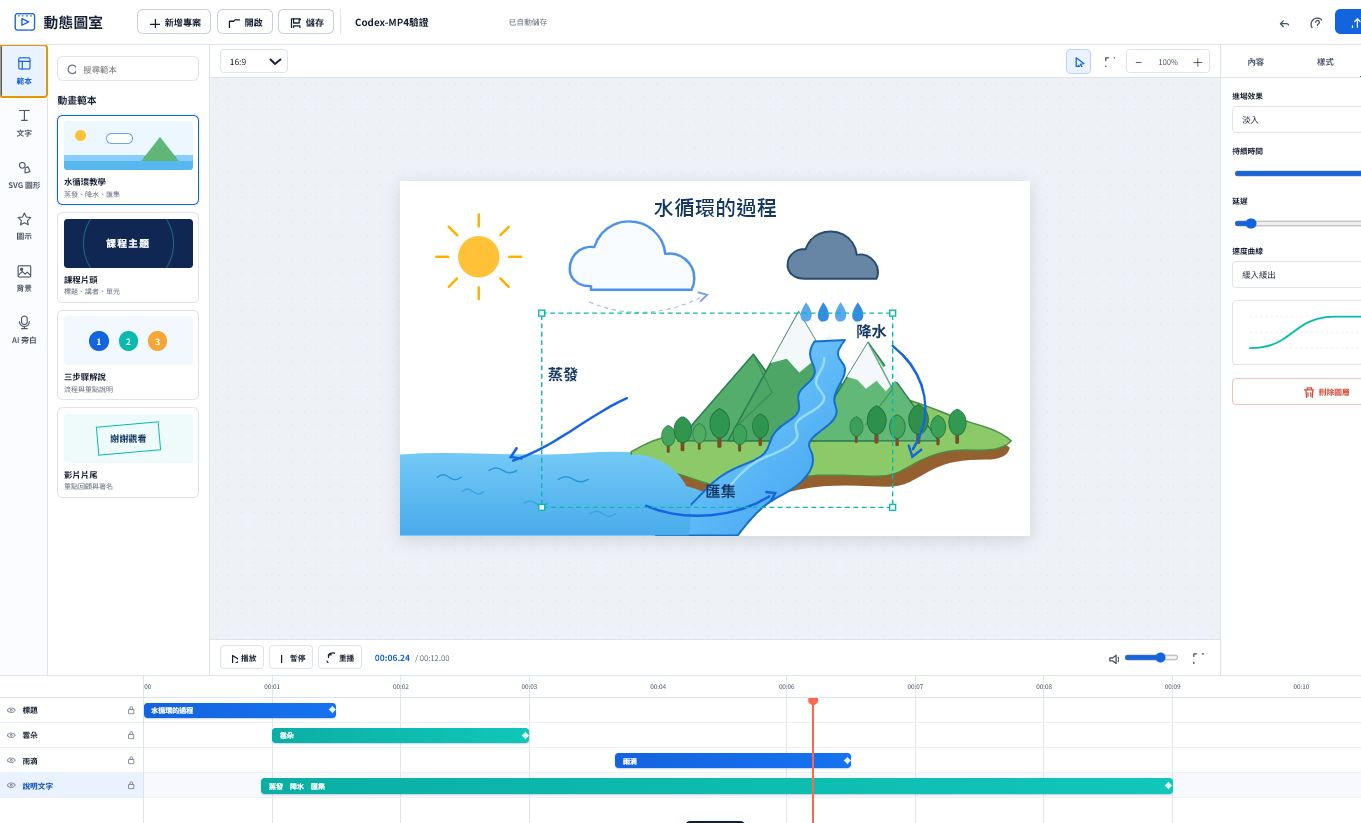Click the 儲存 save button

(x=306, y=22)
